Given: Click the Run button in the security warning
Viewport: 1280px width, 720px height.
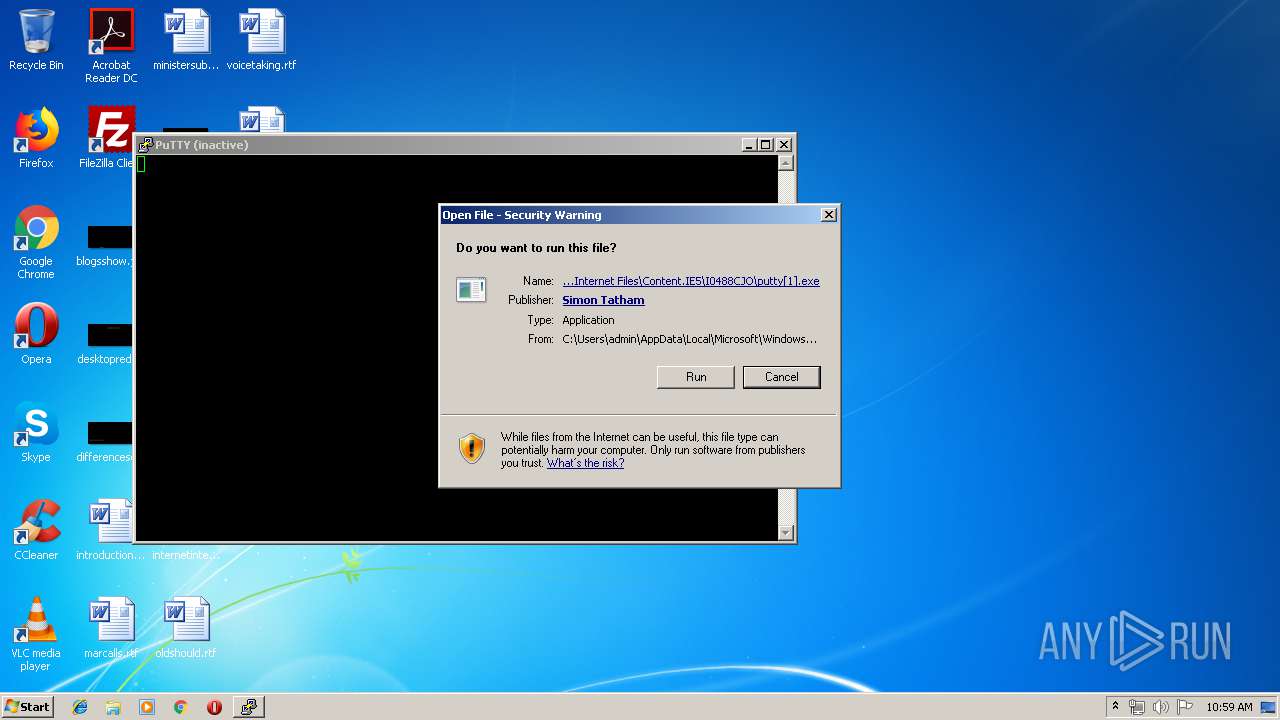Looking at the screenshot, I should pyautogui.click(x=696, y=377).
